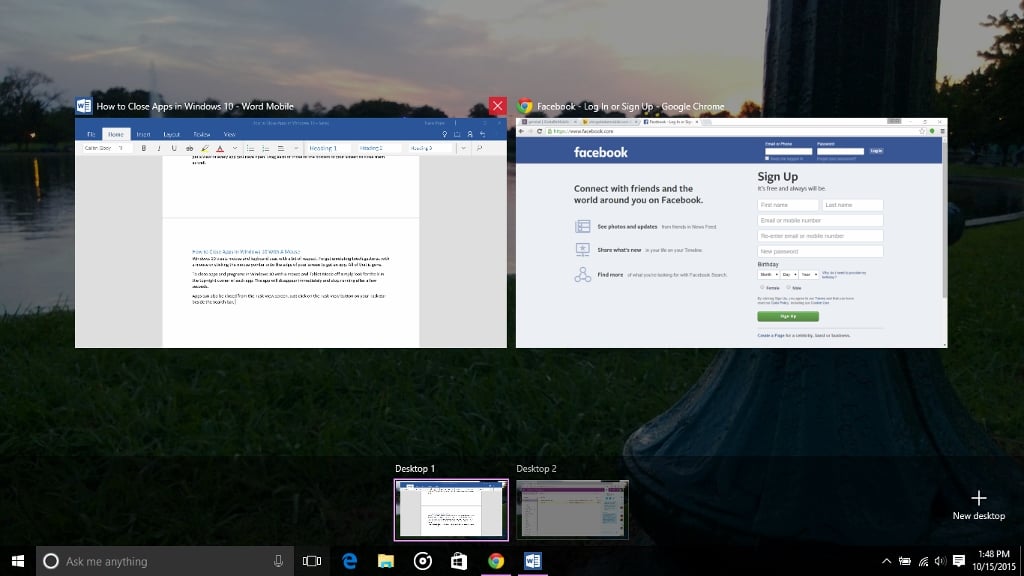
Task: Open the volume control in system tray
Action: coord(940,561)
